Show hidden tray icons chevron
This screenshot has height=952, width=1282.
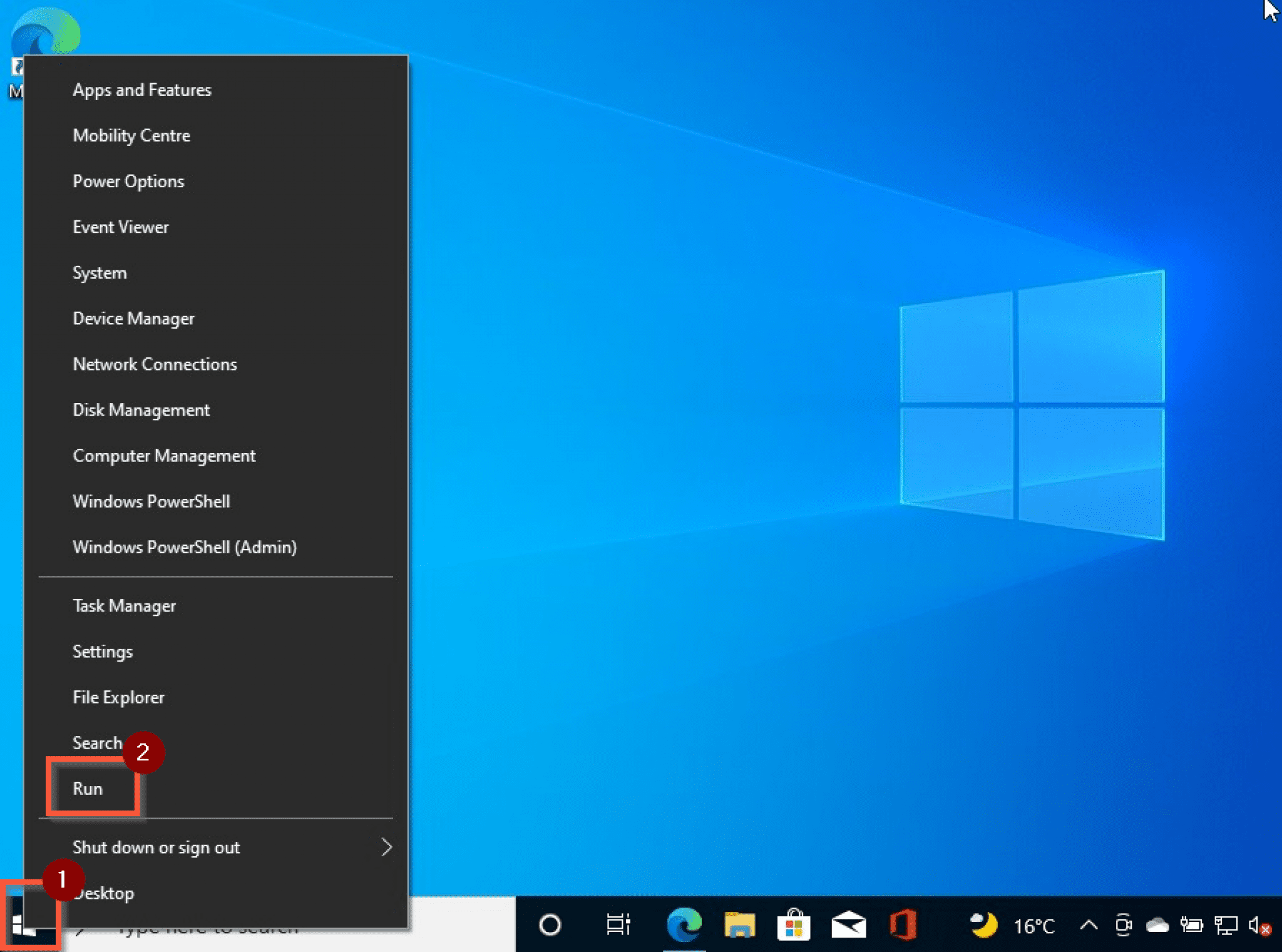(1089, 924)
